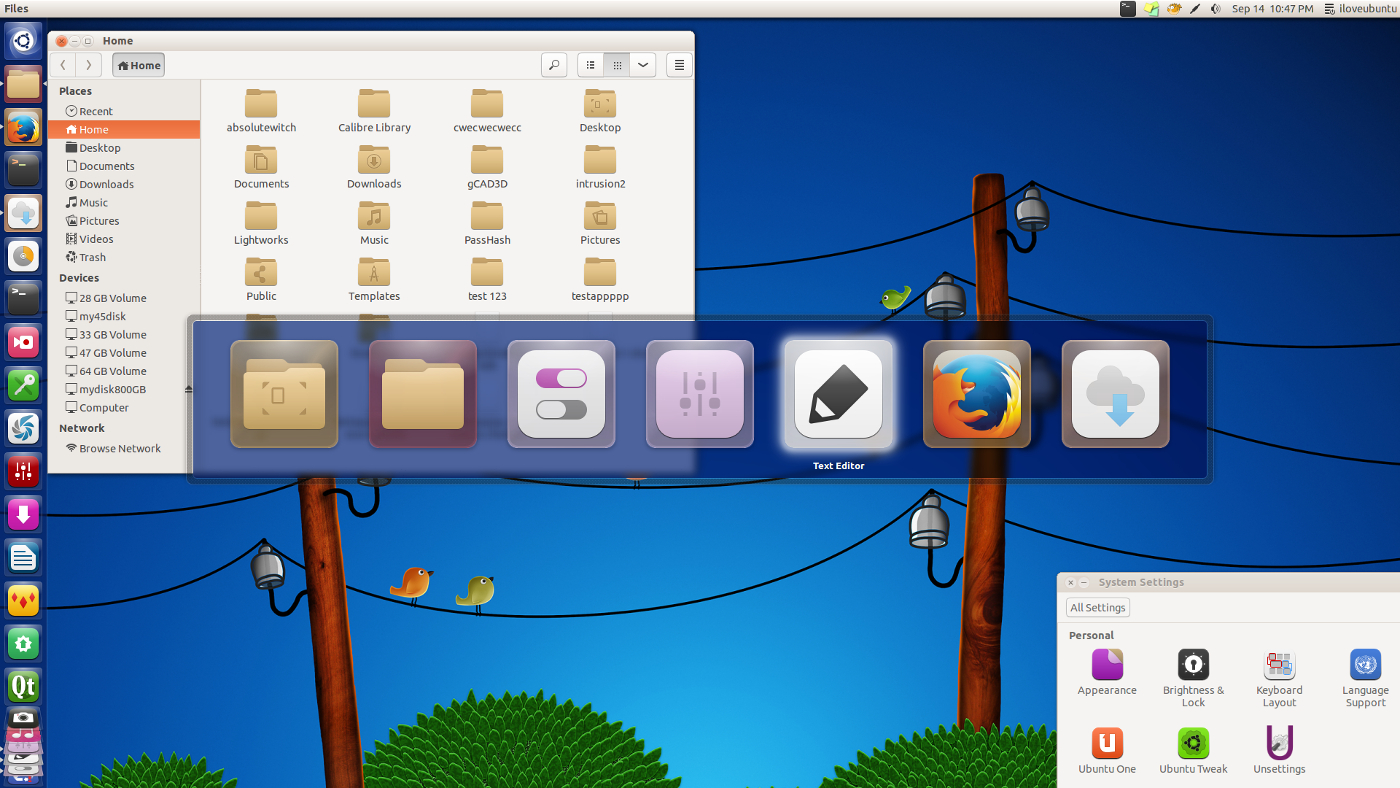The image size is (1400, 788).
Task: Open the Files hamburger menu
Action: [x=679, y=65]
